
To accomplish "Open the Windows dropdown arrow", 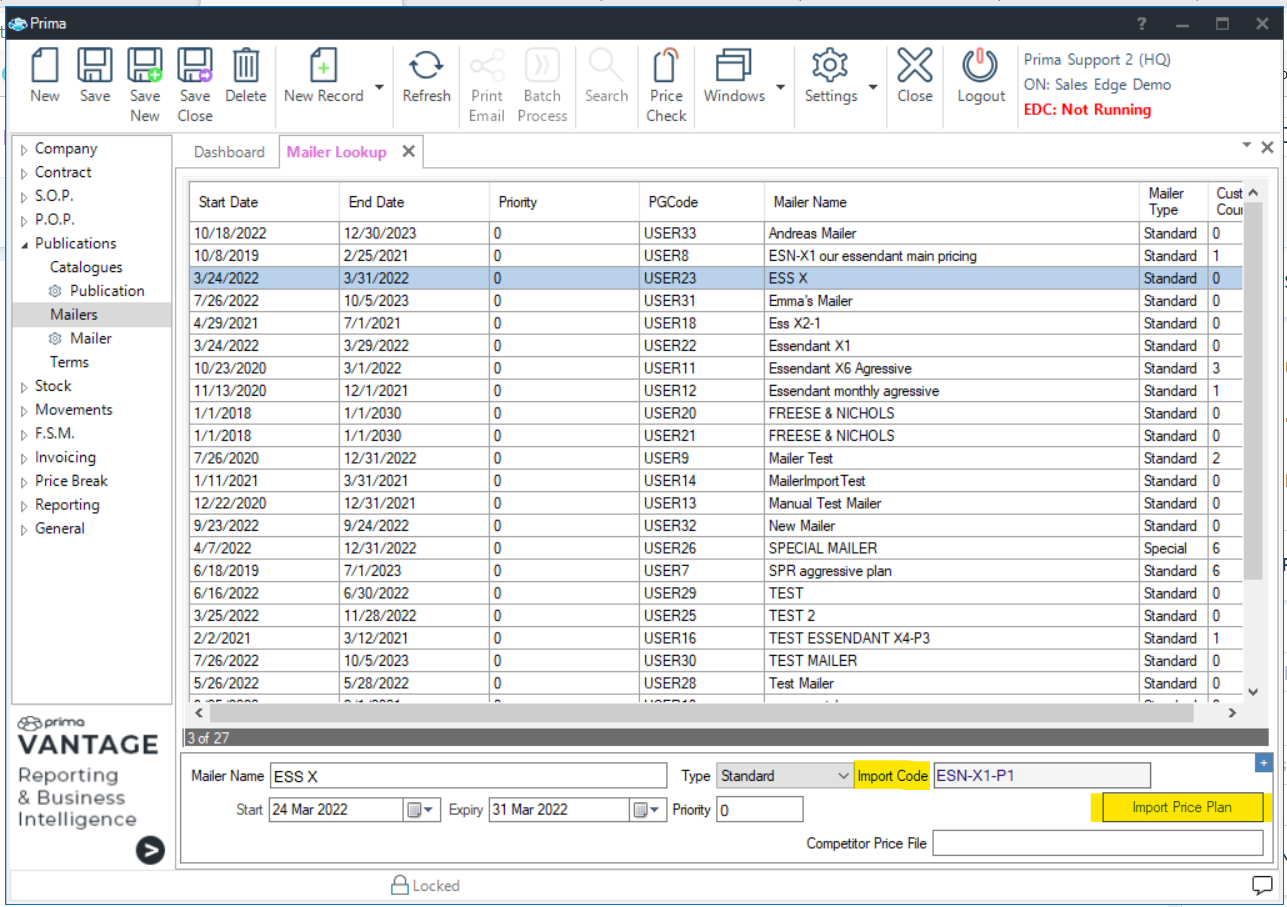I will click(x=780, y=88).
